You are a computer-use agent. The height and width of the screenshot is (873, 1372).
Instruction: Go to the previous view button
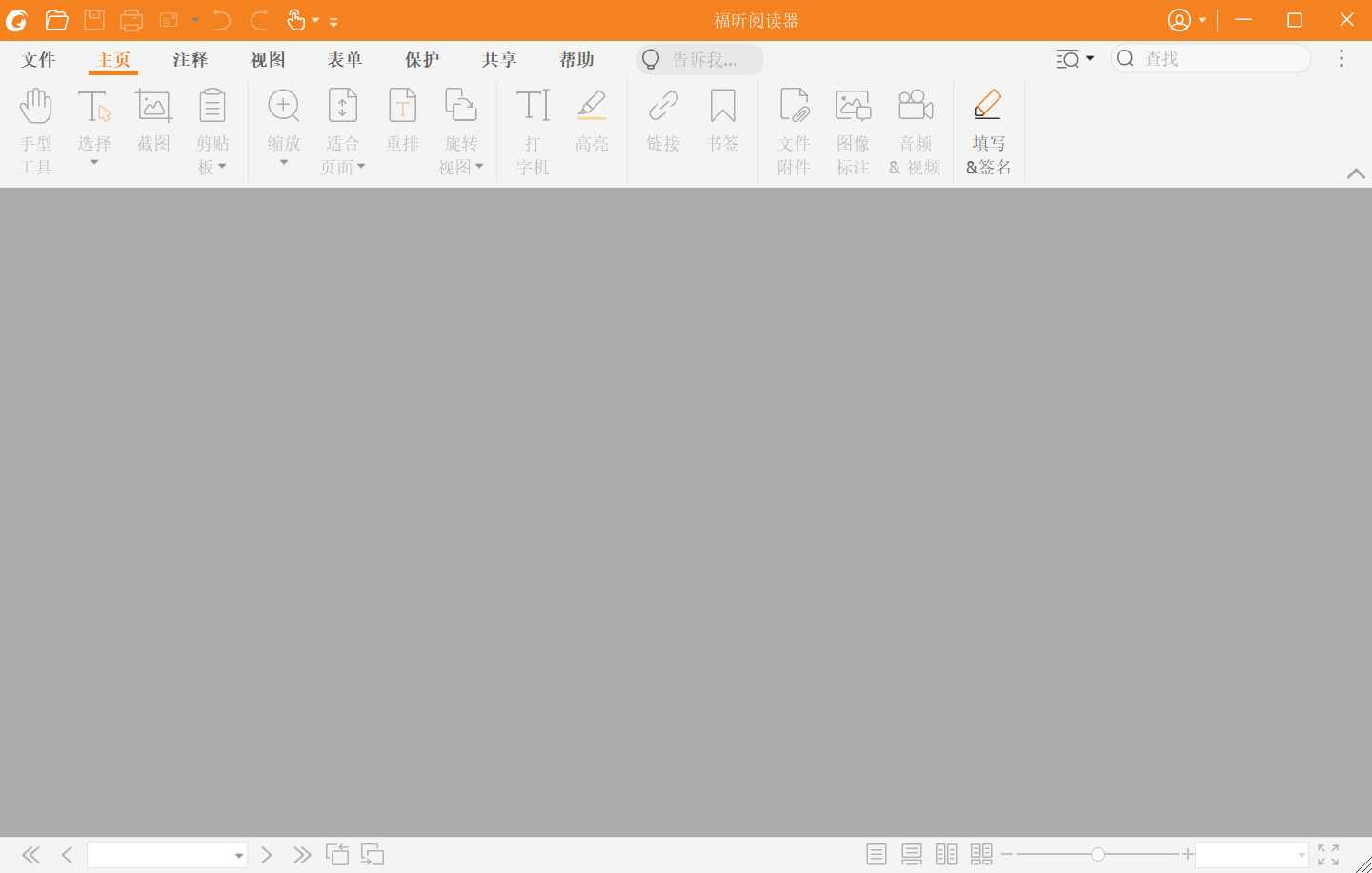pyautogui.click(x=337, y=855)
